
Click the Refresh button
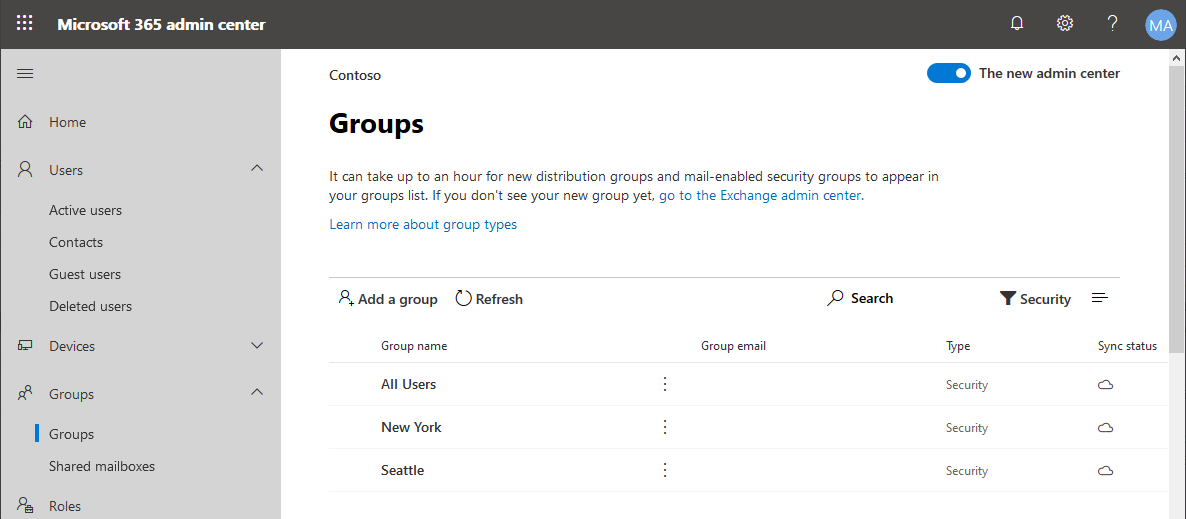(x=489, y=299)
